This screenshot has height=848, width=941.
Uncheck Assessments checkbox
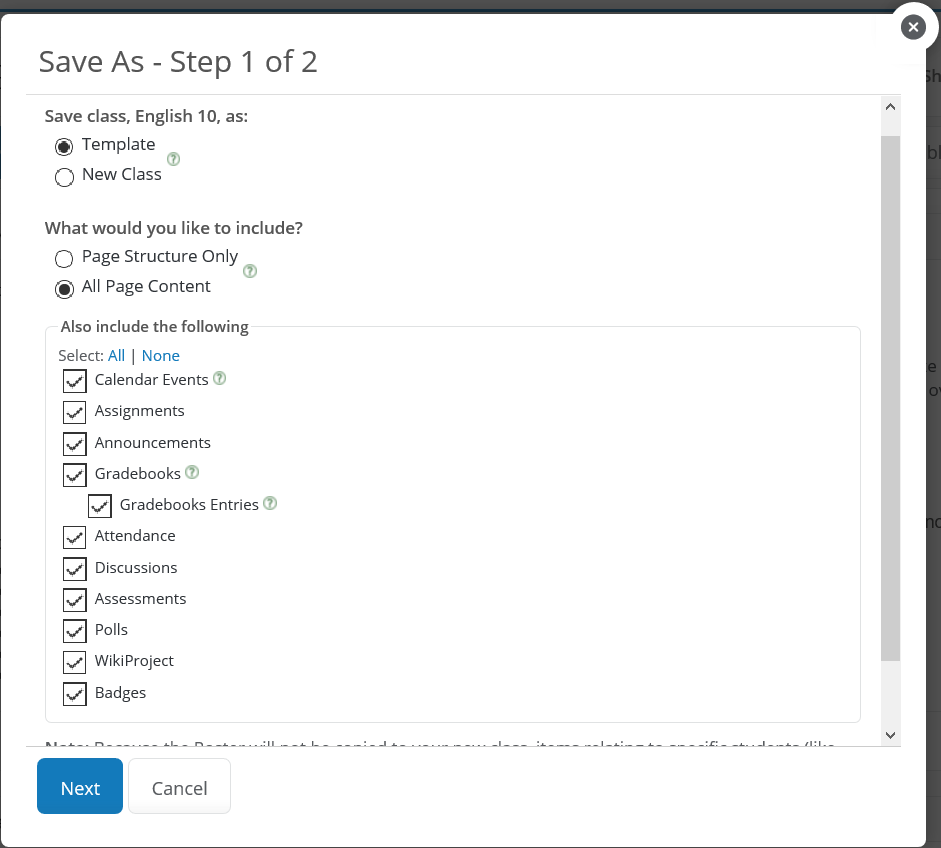point(74,600)
